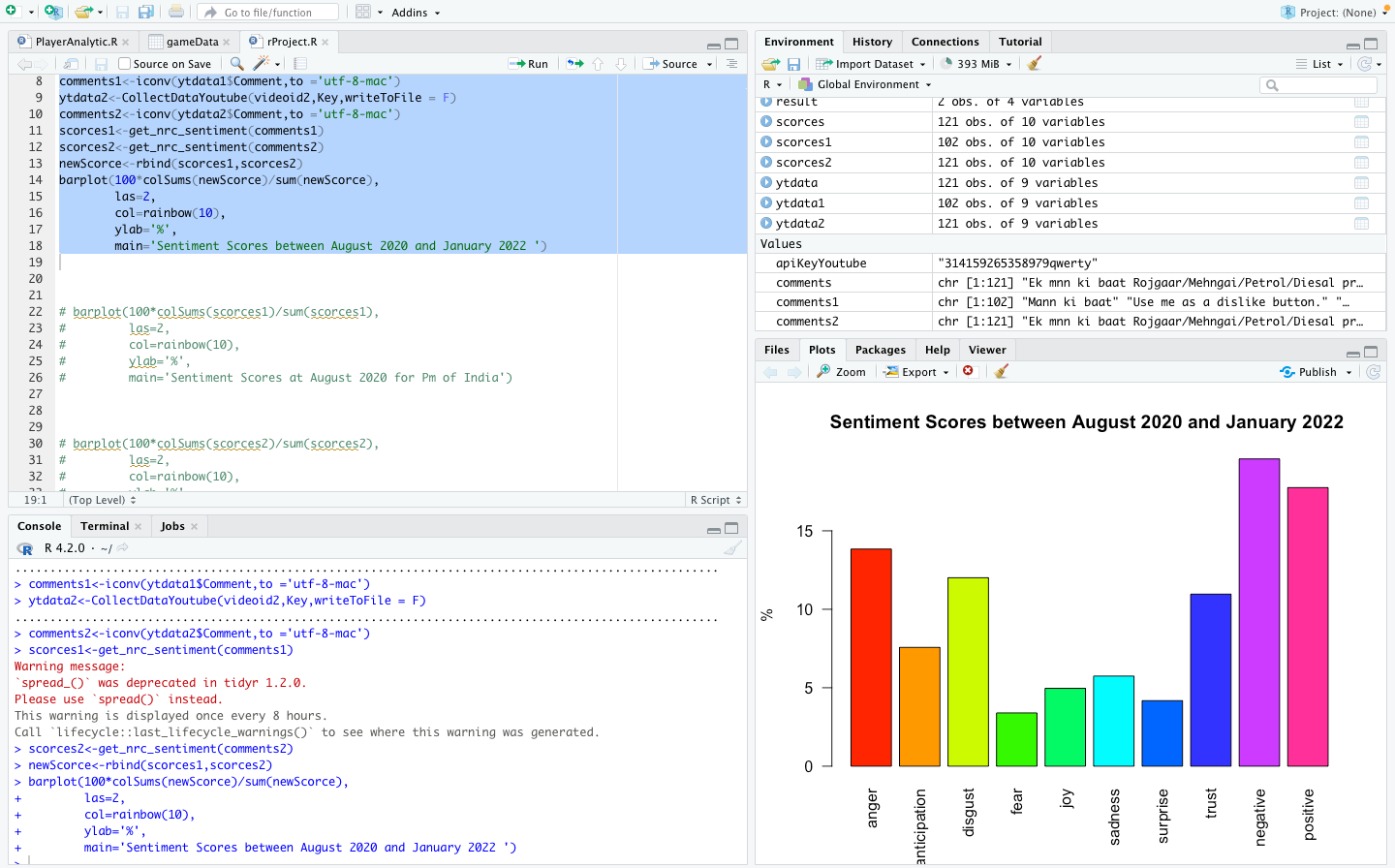Open Project (None) dropdown menu
Viewport: 1395px width, 868px height.
pyautogui.click(x=1336, y=13)
